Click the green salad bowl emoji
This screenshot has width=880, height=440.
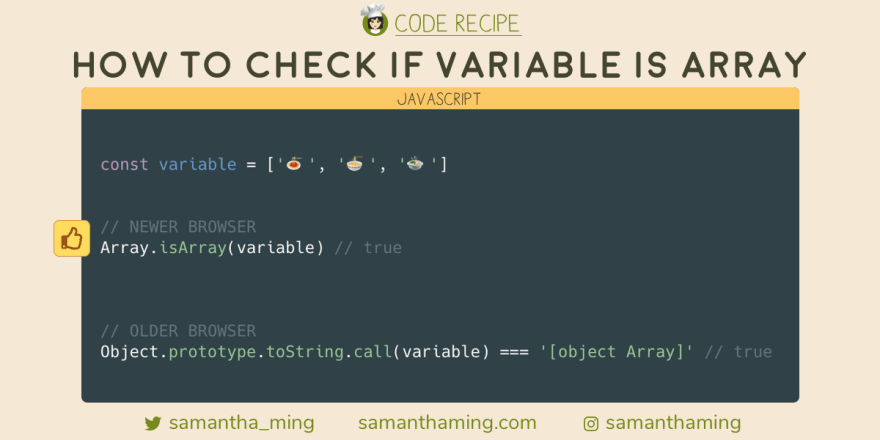[415, 164]
